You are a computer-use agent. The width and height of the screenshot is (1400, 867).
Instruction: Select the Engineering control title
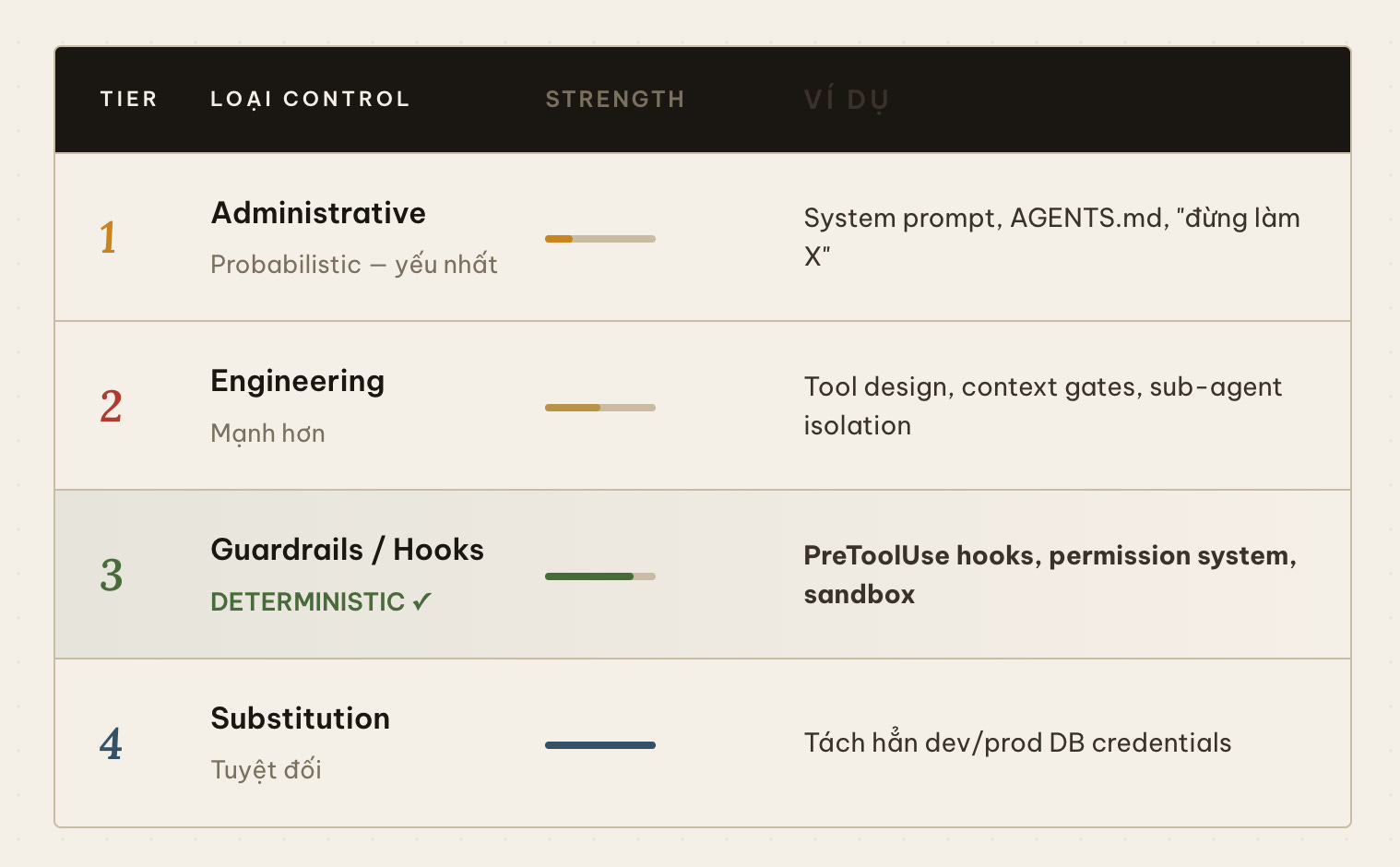[x=297, y=382]
